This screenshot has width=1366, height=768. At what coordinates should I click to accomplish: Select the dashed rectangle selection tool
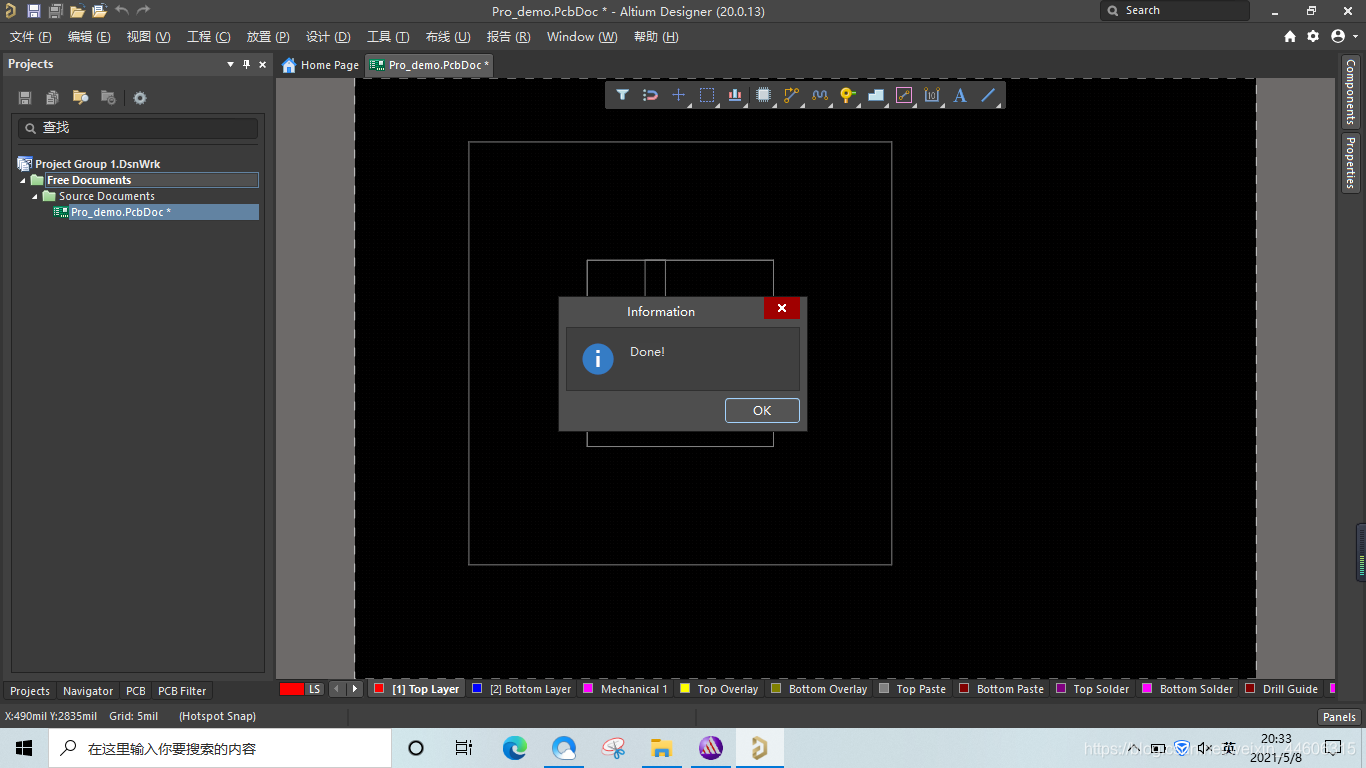coord(707,95)
